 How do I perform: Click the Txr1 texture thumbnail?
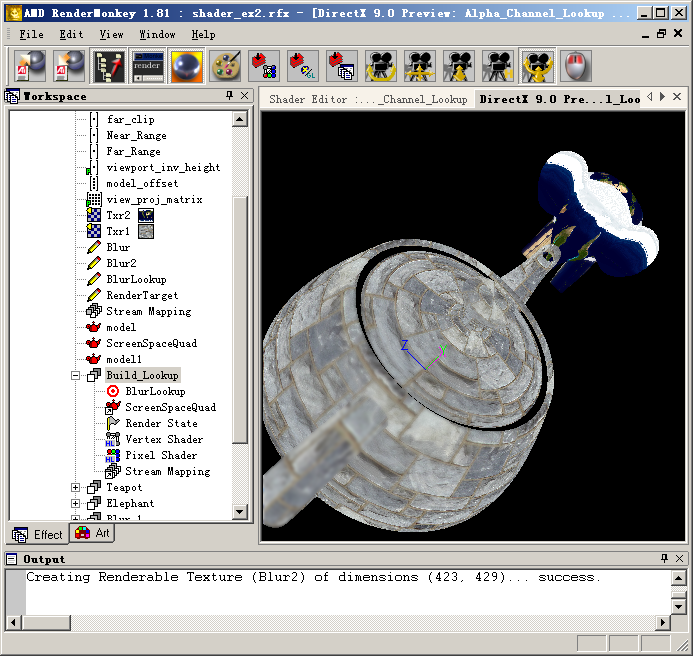(x=146, y=232)
